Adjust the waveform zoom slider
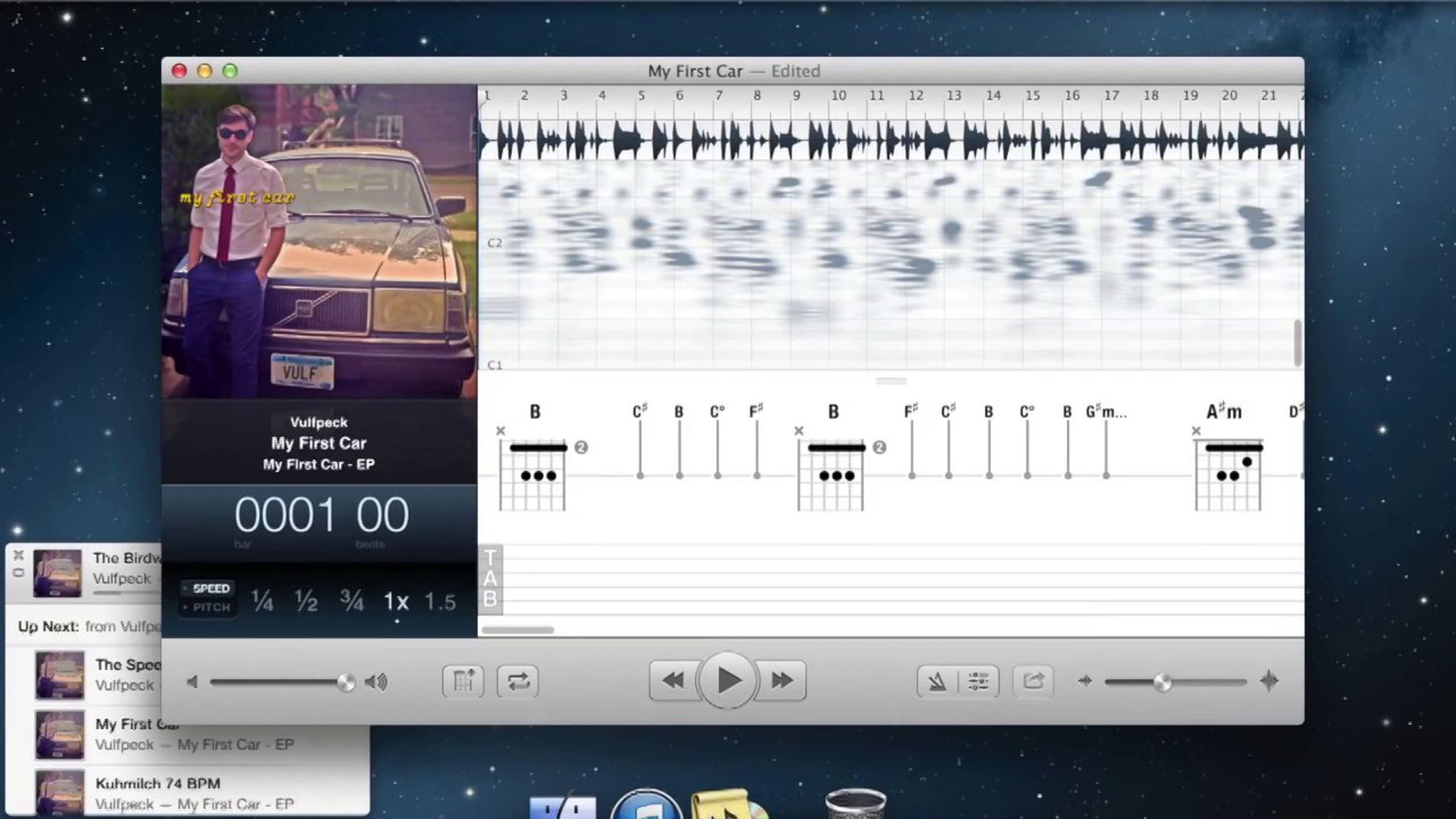 coord(1175,682)
